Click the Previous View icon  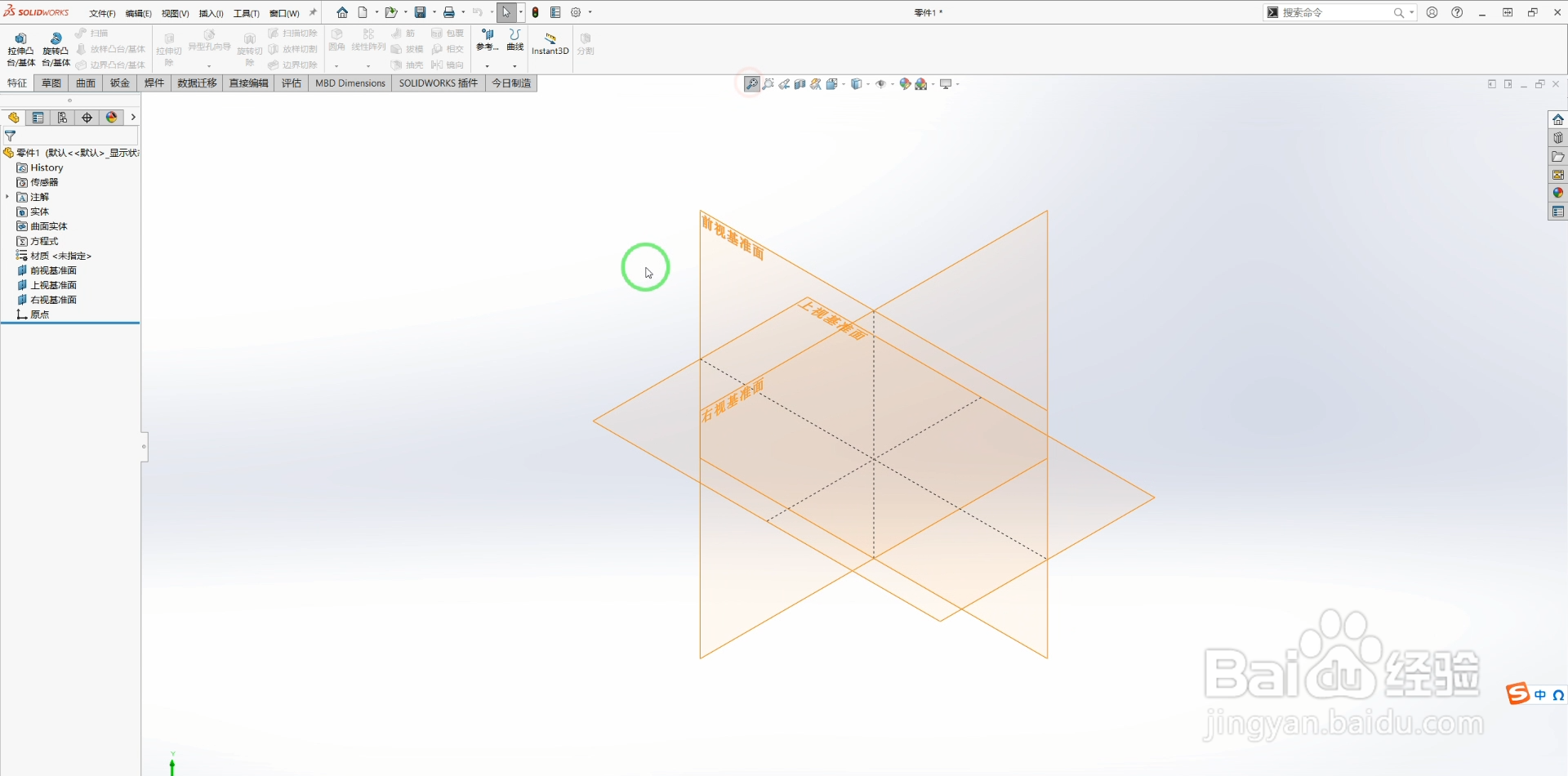click(x=784, y=84)
